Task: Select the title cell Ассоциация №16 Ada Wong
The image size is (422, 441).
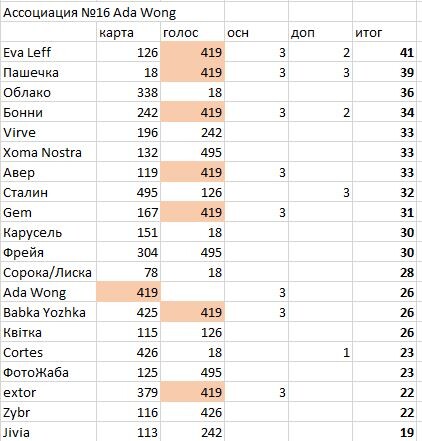Action: click(112, 12)
